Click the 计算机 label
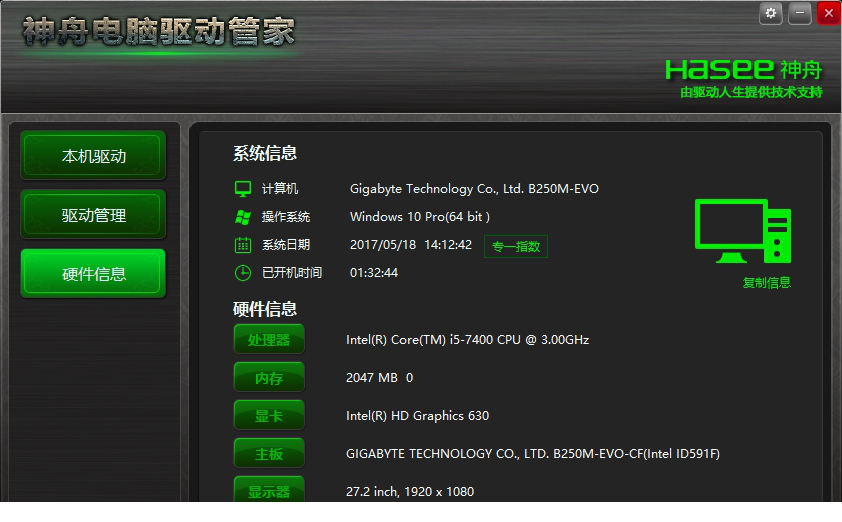Viewport: 842px width, 522px height. tap(280, 188)
